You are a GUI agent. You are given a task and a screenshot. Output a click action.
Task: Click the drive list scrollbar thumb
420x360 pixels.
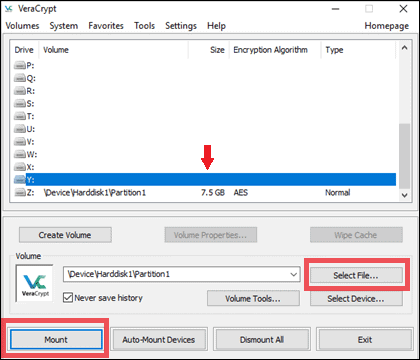404,156
